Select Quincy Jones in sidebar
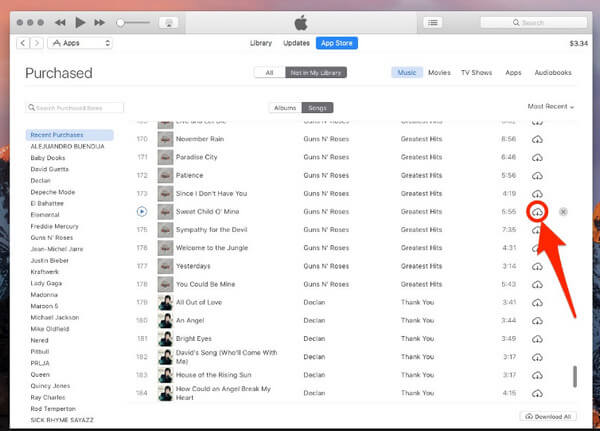 [50, 386]
